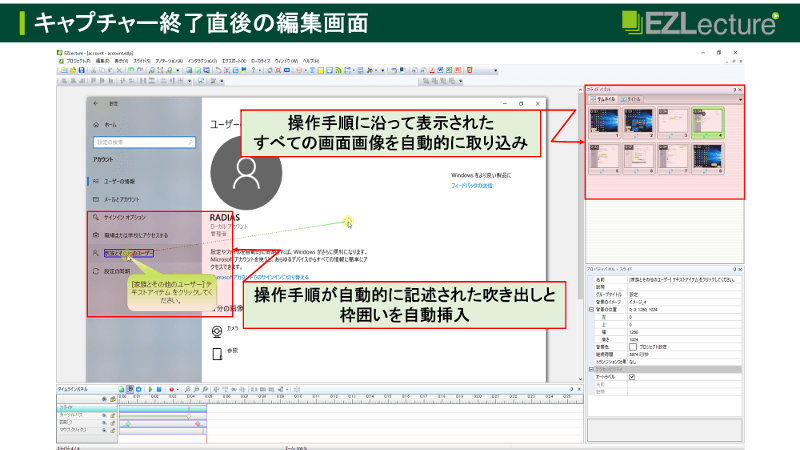Screen dimensions: 800x450
Task: Open dropdown arrow beside the record button
Action: click(178, 389)
